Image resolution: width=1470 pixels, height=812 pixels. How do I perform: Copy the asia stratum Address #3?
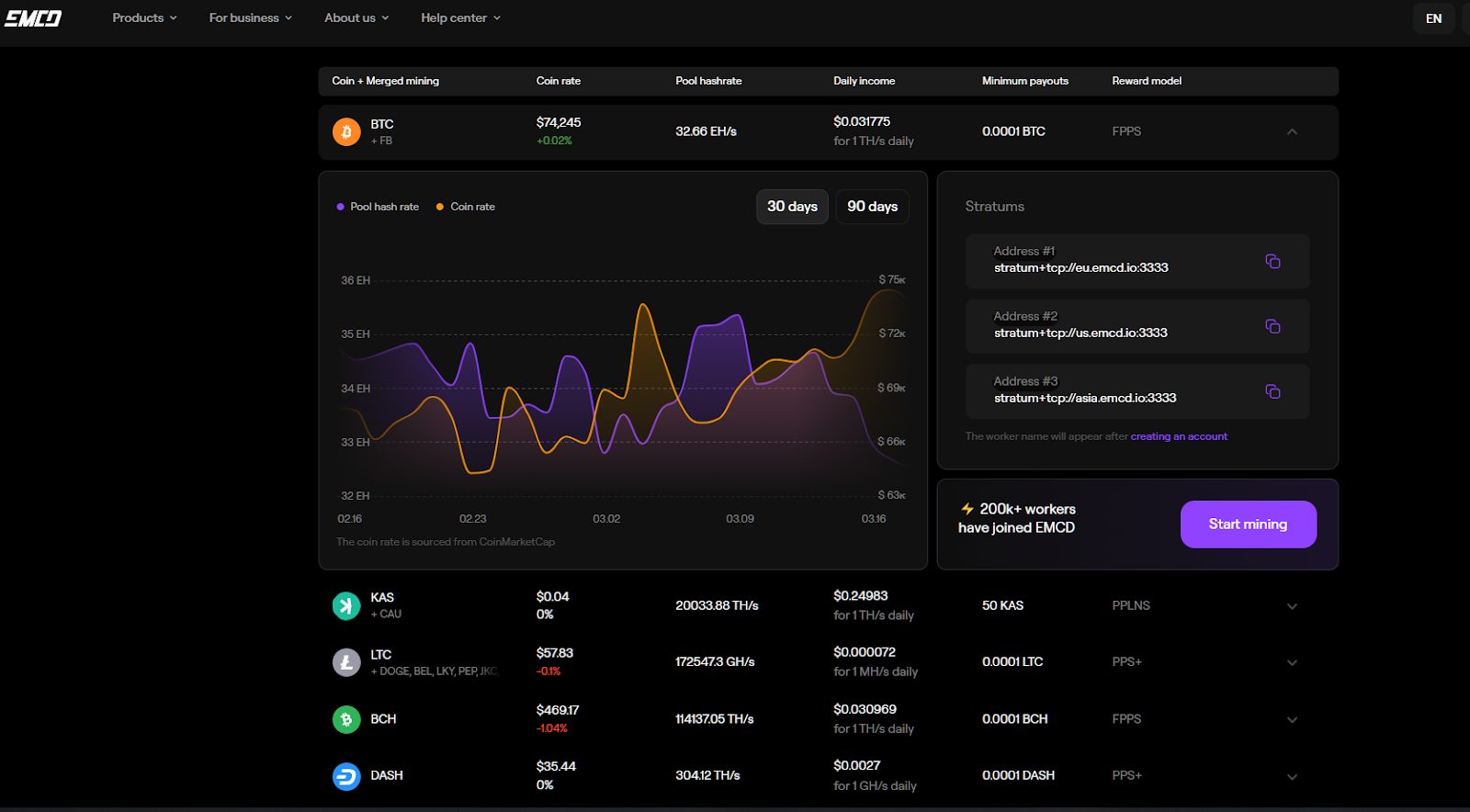coord(1272,392)
